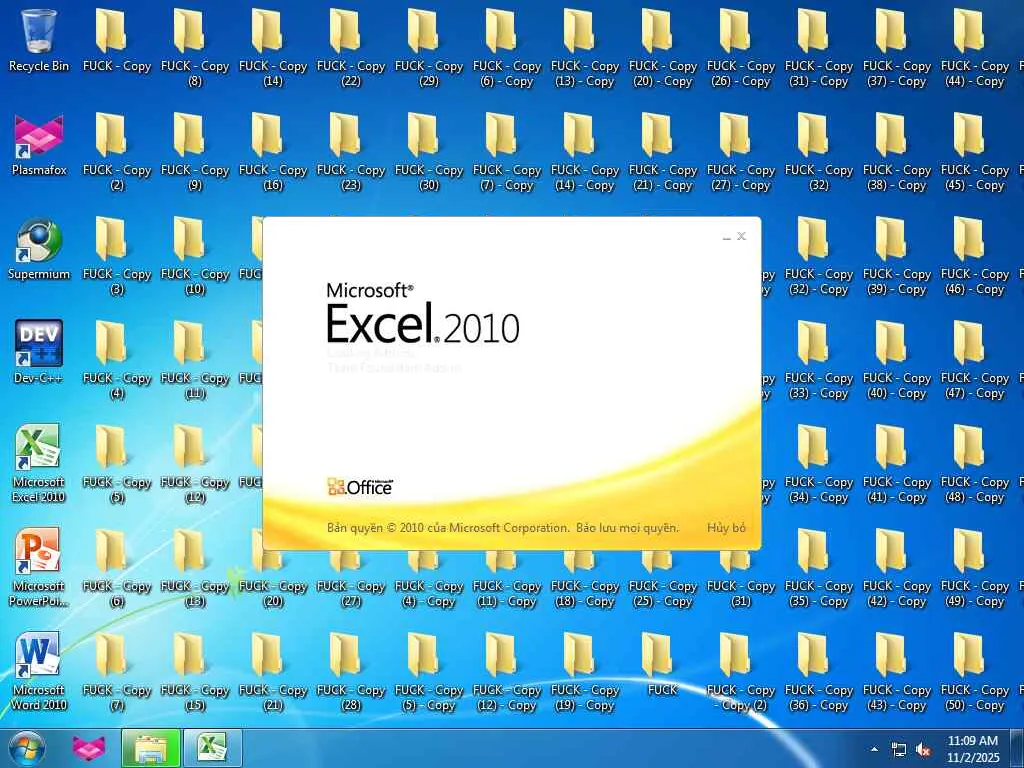Select the folder 'FUCK - Copy (11) - Copy'
1024x768 pixels.
507,578
